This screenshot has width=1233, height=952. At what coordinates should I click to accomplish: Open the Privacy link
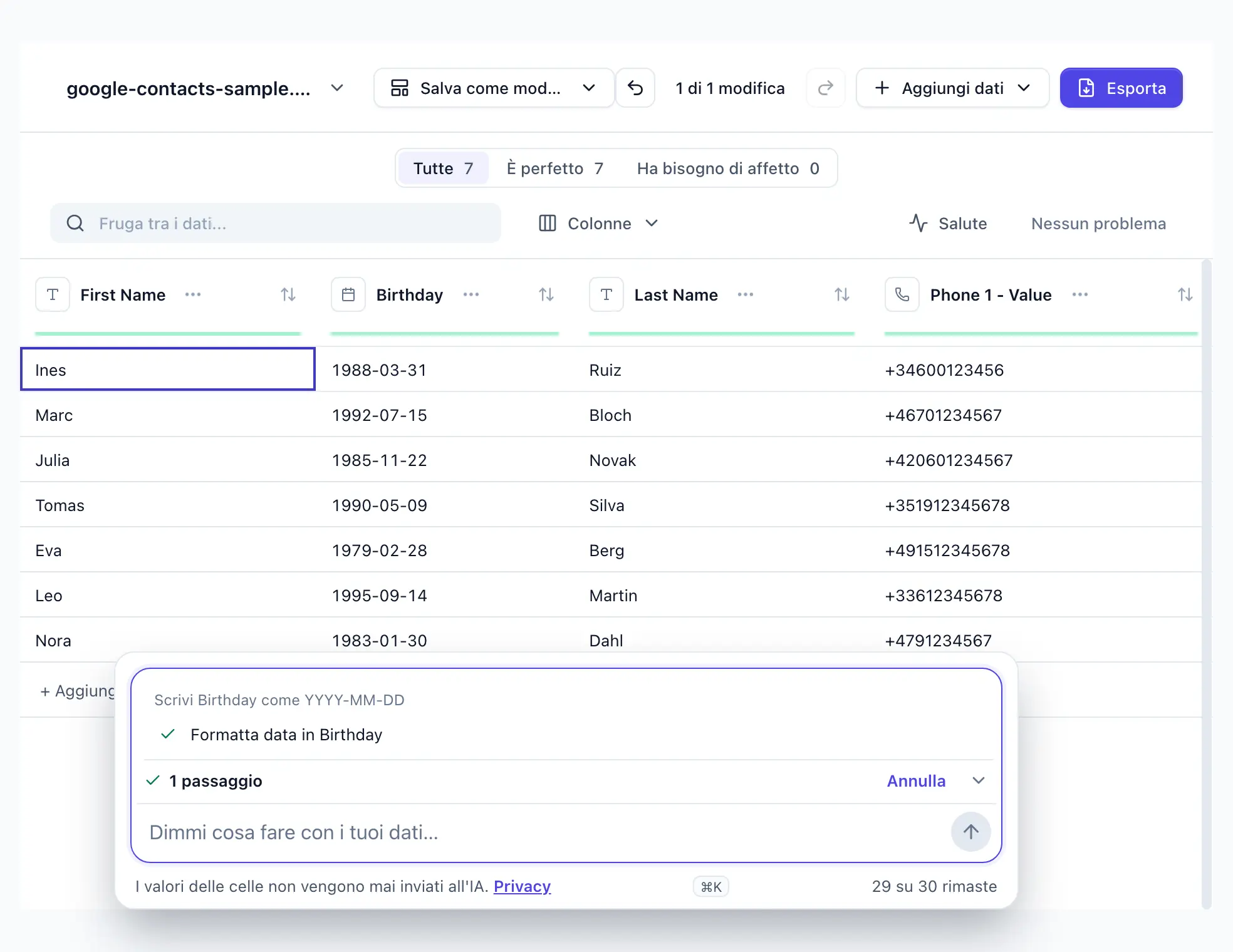click(x=522, y=886)
